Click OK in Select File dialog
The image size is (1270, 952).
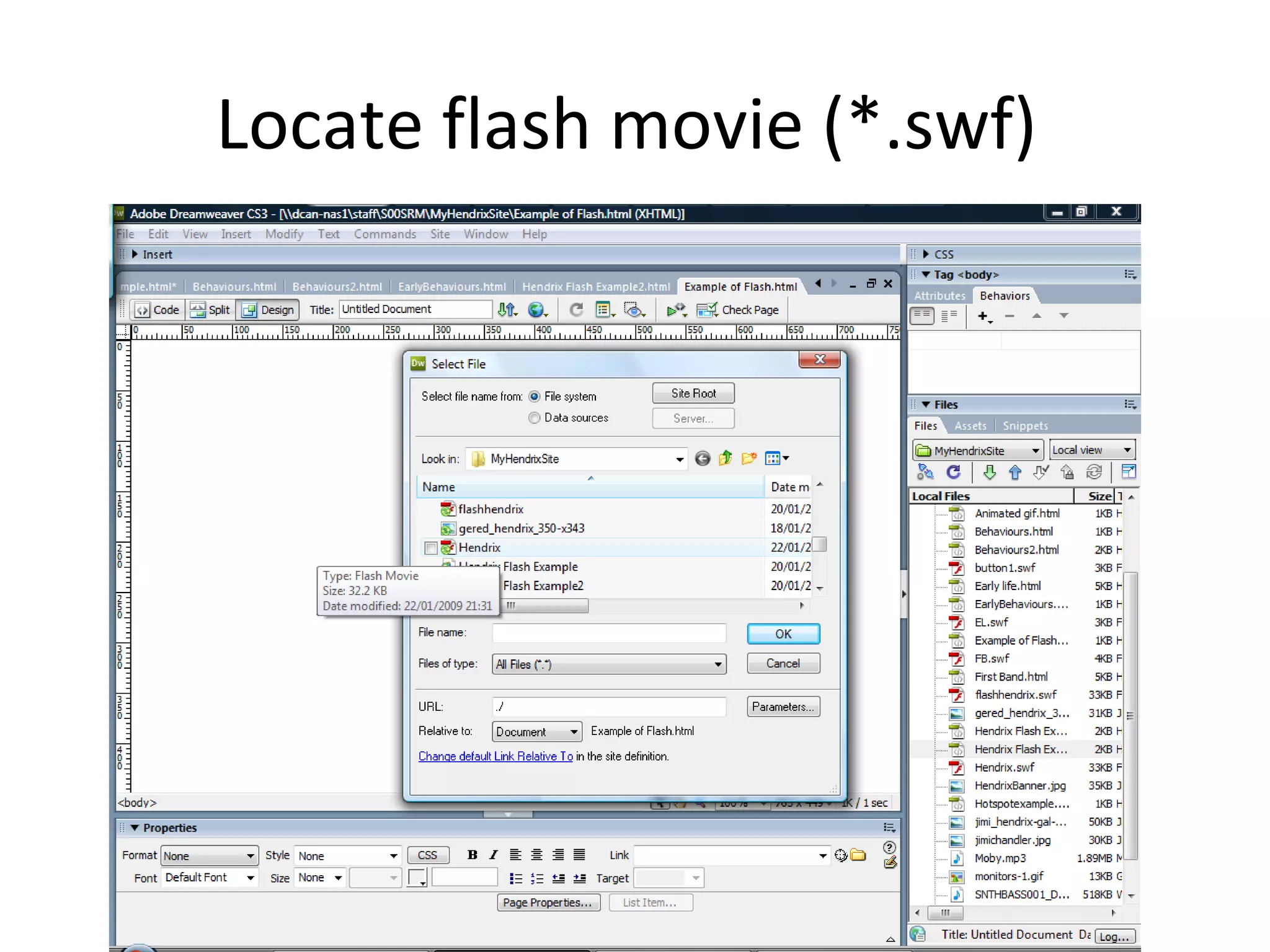(783, 634)
